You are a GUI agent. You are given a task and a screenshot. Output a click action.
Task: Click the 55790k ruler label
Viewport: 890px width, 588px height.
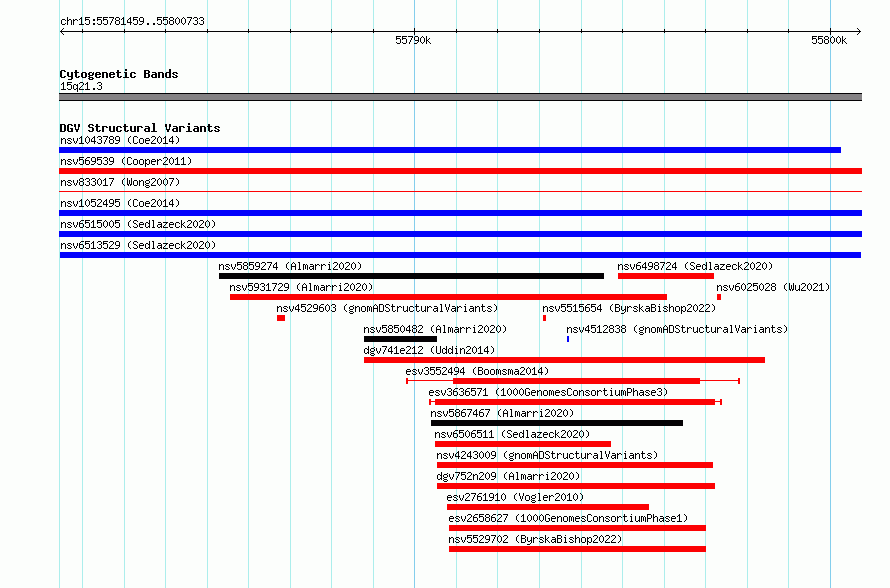[x=413, y=40]
